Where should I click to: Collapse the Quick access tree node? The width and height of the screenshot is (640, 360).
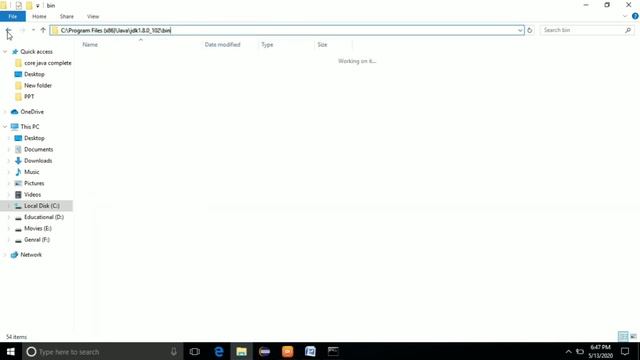(5, 52)
